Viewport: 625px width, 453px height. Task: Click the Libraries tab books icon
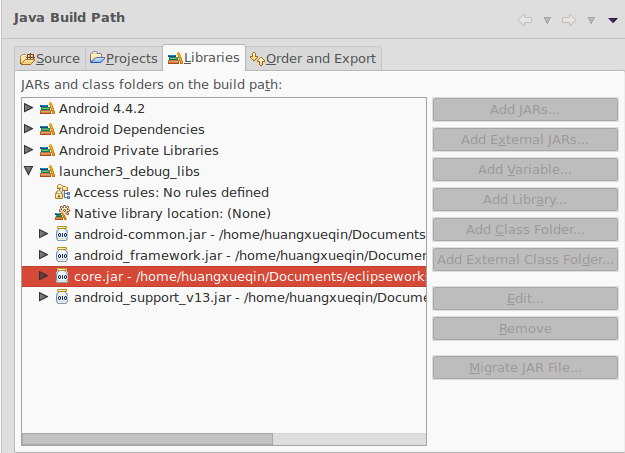point(175,58)
